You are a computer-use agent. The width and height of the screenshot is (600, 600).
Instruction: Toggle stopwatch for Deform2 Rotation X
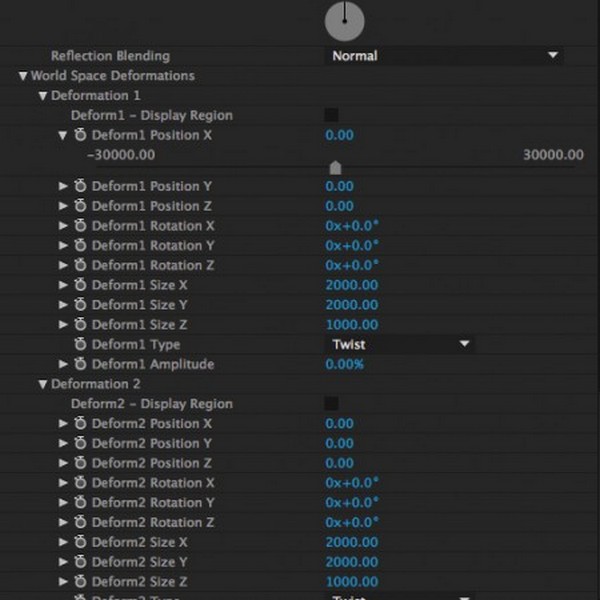pyautogui.click(x=80, y=483)
